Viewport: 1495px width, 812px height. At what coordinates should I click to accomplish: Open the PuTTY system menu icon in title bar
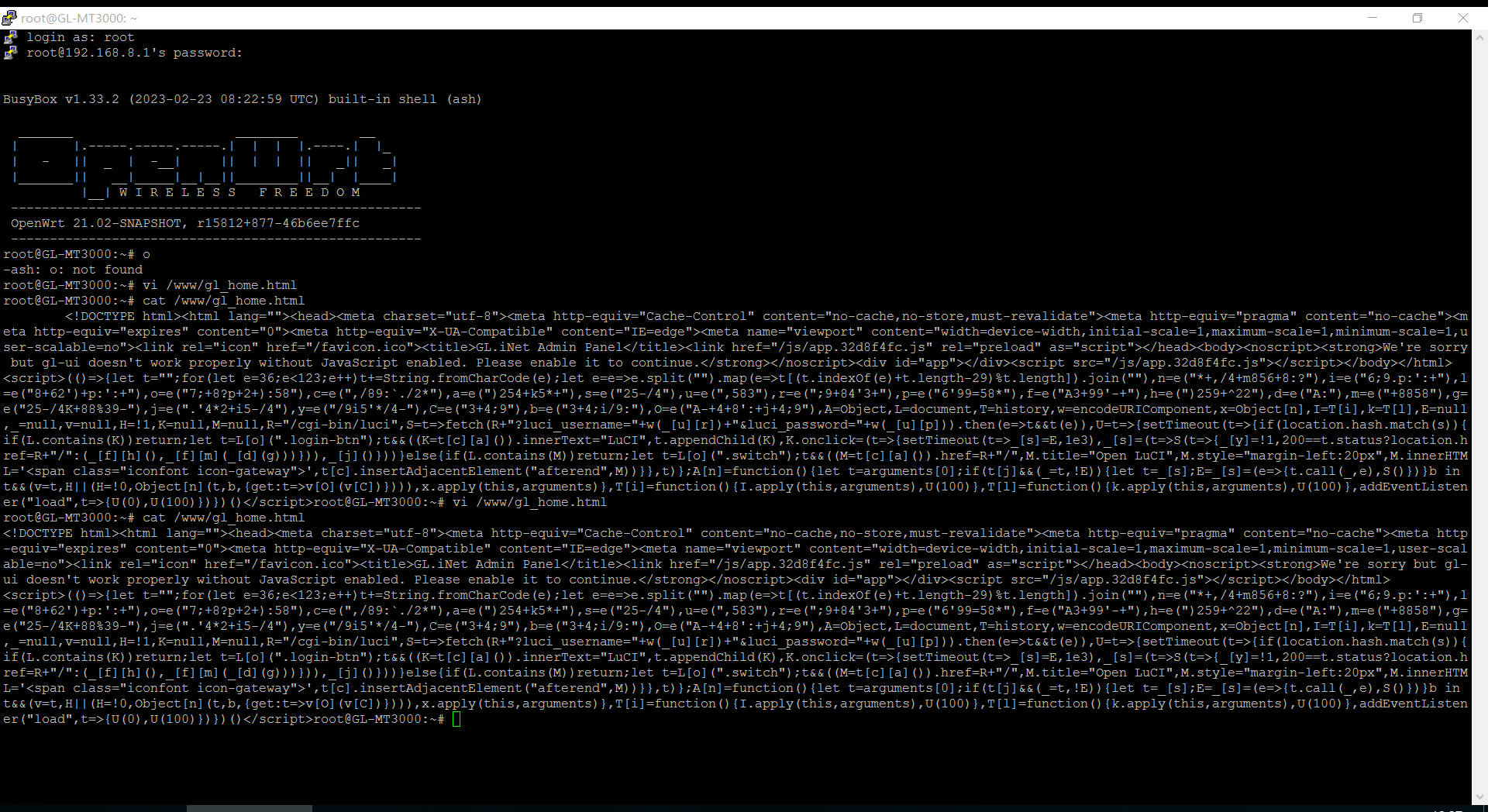pos(9,18)
